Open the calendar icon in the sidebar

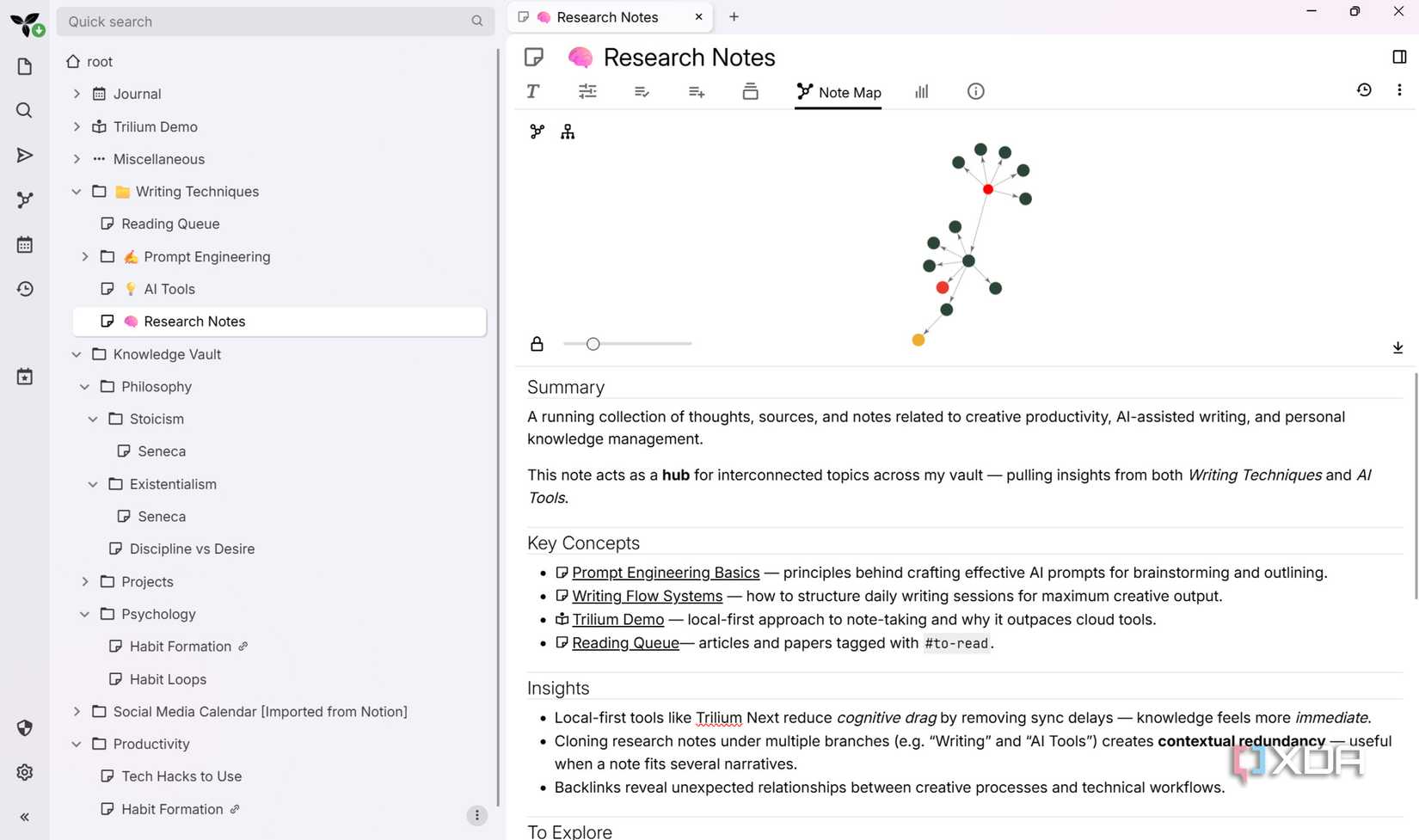pyautogui.click(x=25, y=244)
